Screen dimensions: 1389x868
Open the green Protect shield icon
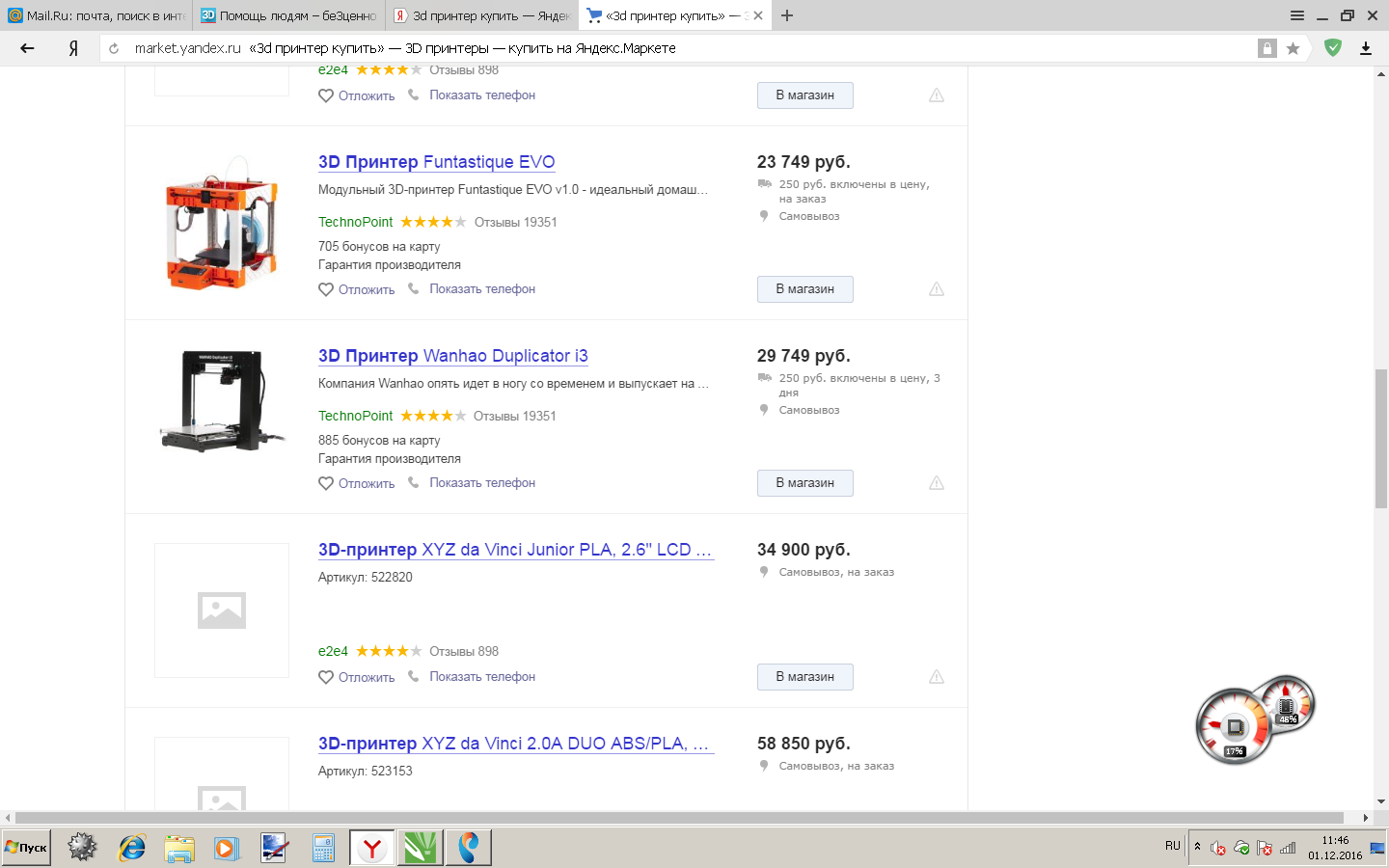coord(1333,47)
